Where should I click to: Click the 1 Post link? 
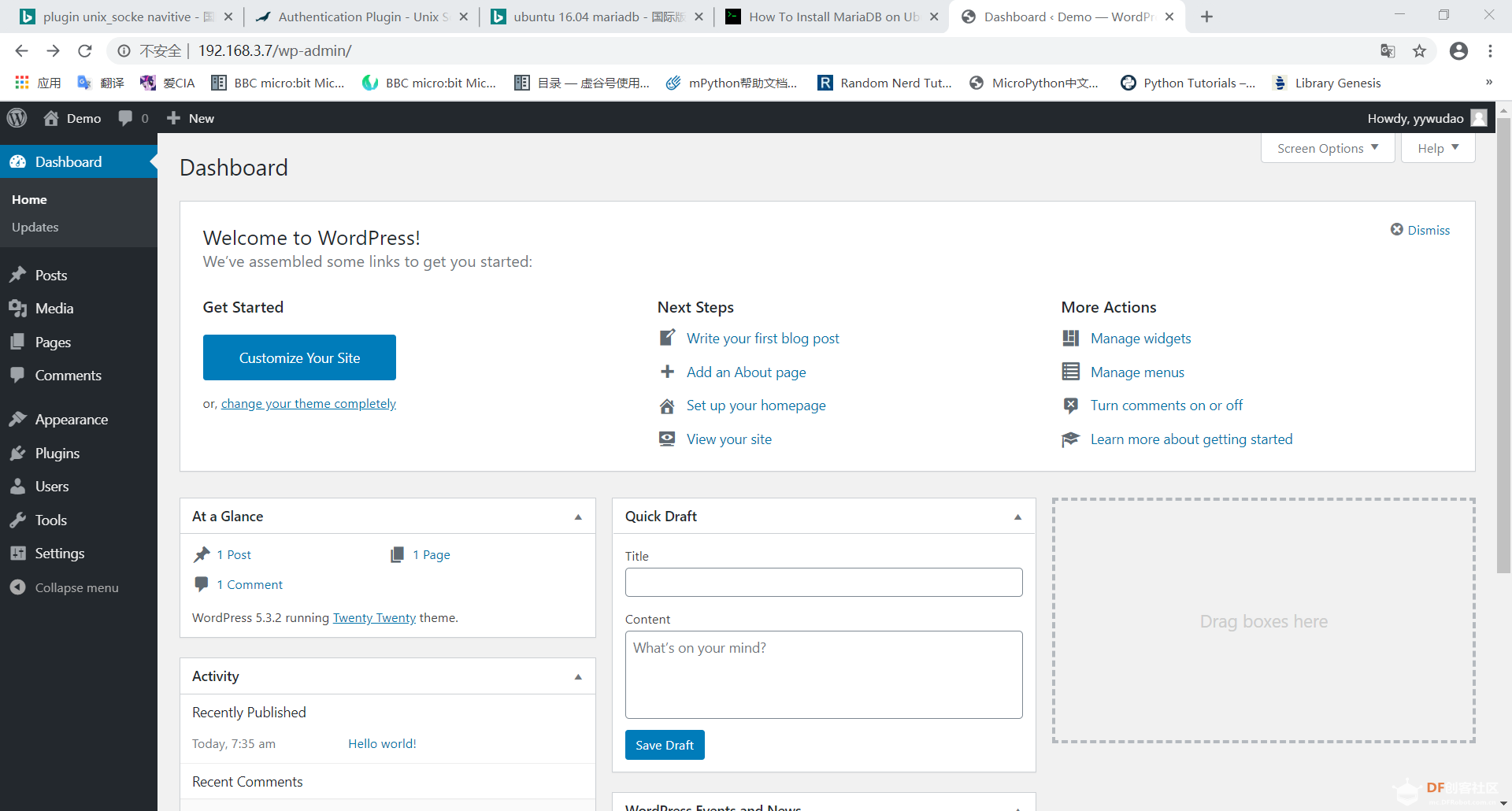click(x=234, y=554)
